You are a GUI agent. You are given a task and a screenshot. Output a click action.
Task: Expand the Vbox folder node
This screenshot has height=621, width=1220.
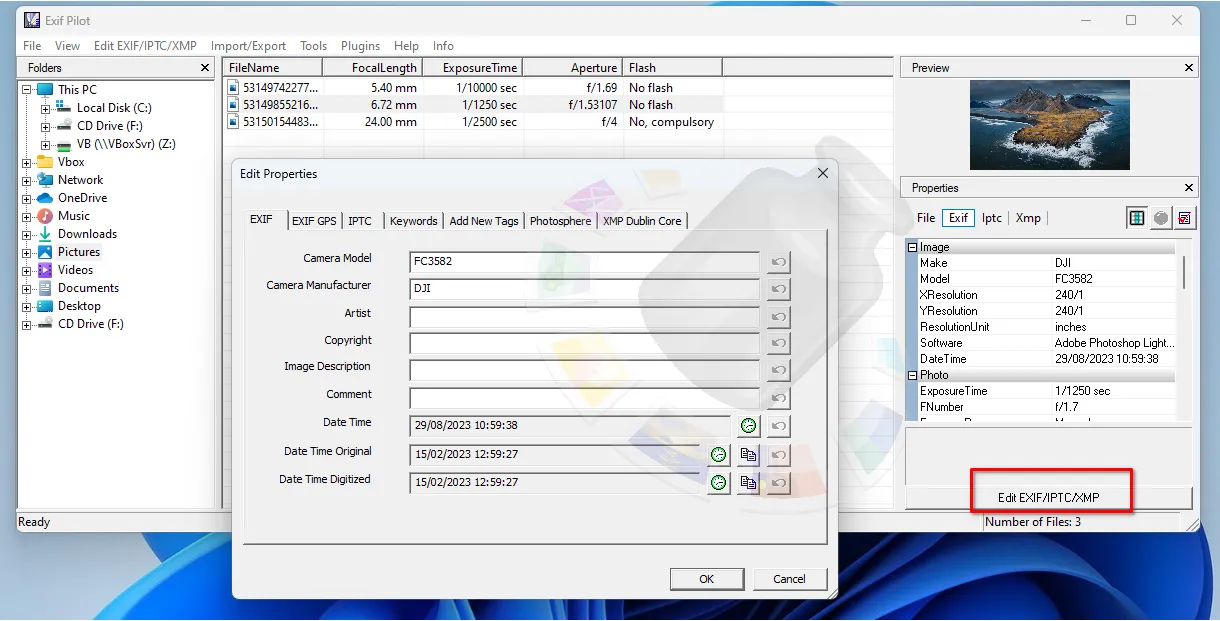[x=27, y=162]
